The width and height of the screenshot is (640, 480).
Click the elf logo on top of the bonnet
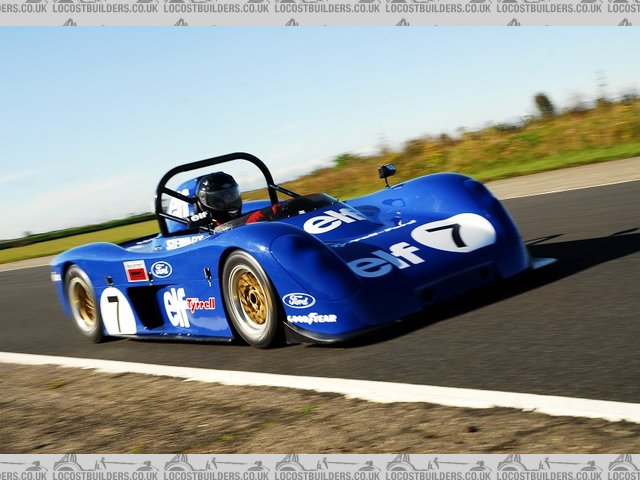(x=332, y=219)
